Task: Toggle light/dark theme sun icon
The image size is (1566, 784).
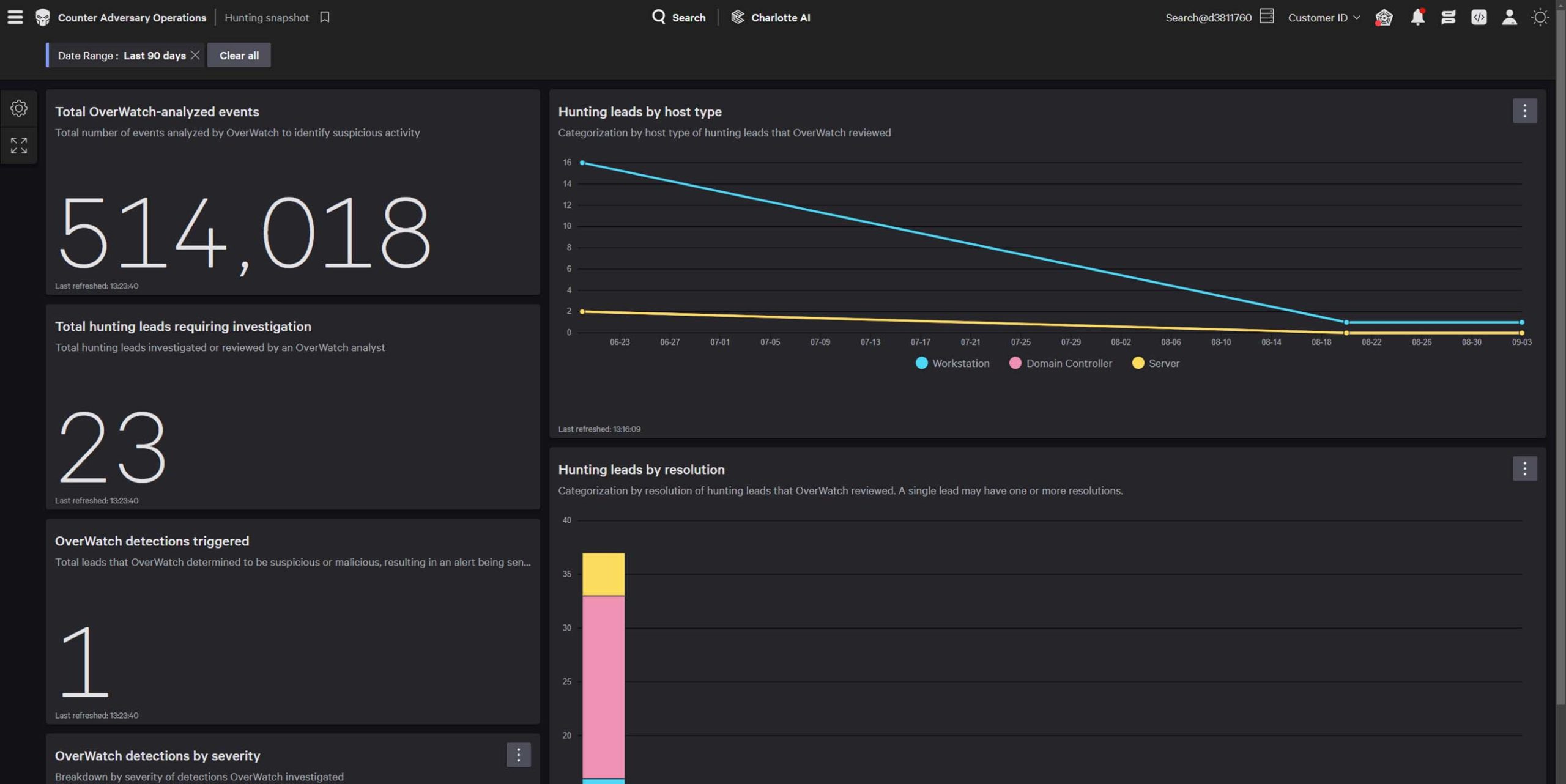Action: (1540, 17)
